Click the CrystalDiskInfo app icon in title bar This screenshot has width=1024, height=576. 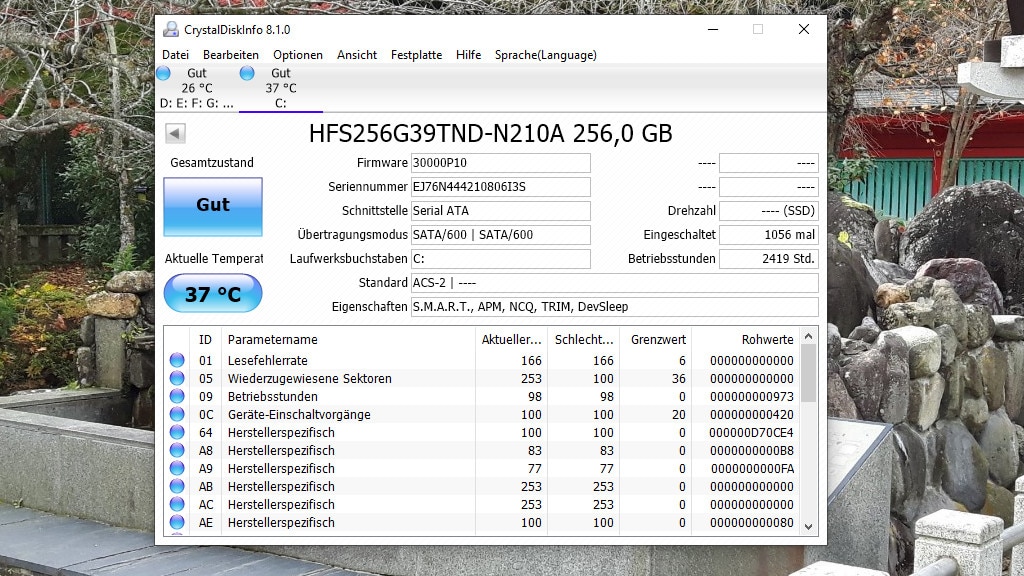click(x=171, y=29)
